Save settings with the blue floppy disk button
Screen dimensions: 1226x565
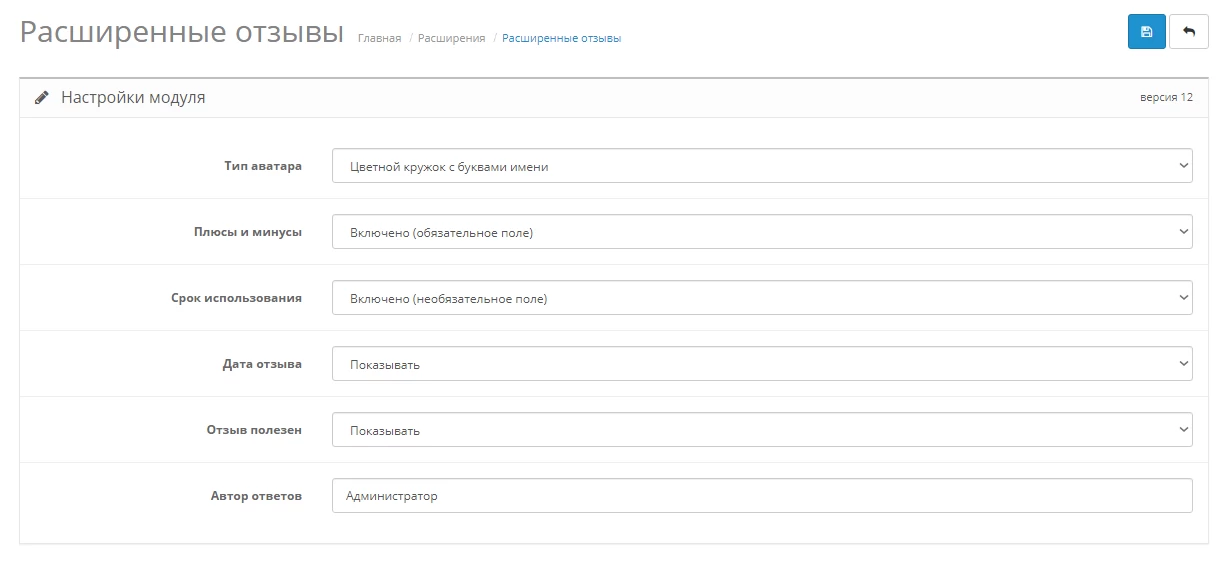click(1146, 32)
